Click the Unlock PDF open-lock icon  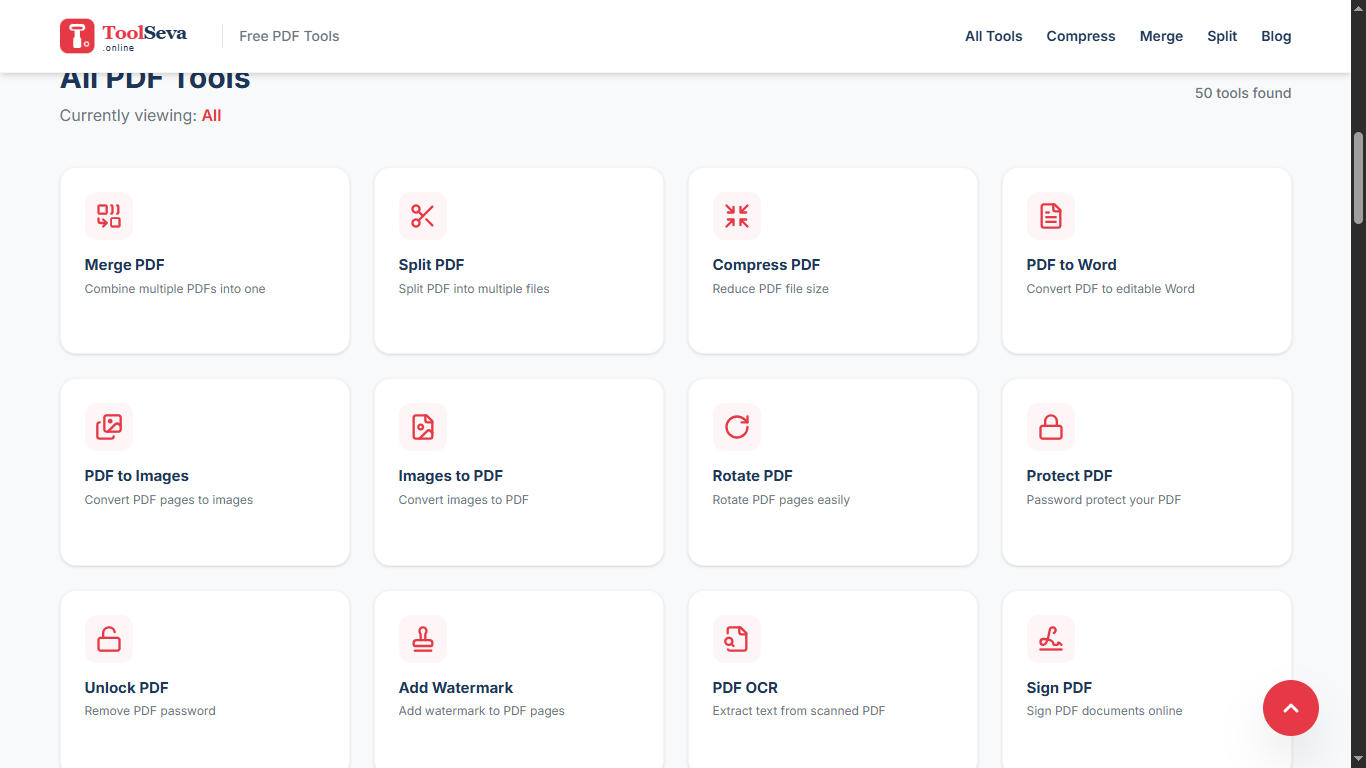click(x=109, y=639)
